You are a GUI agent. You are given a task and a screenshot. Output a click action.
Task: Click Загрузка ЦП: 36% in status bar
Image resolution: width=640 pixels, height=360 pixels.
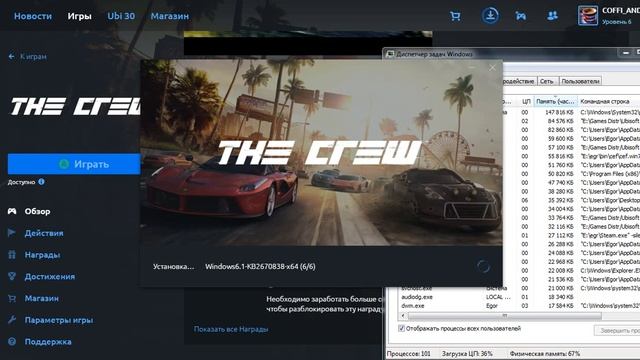pyautogui.click(x=467, y=353)
